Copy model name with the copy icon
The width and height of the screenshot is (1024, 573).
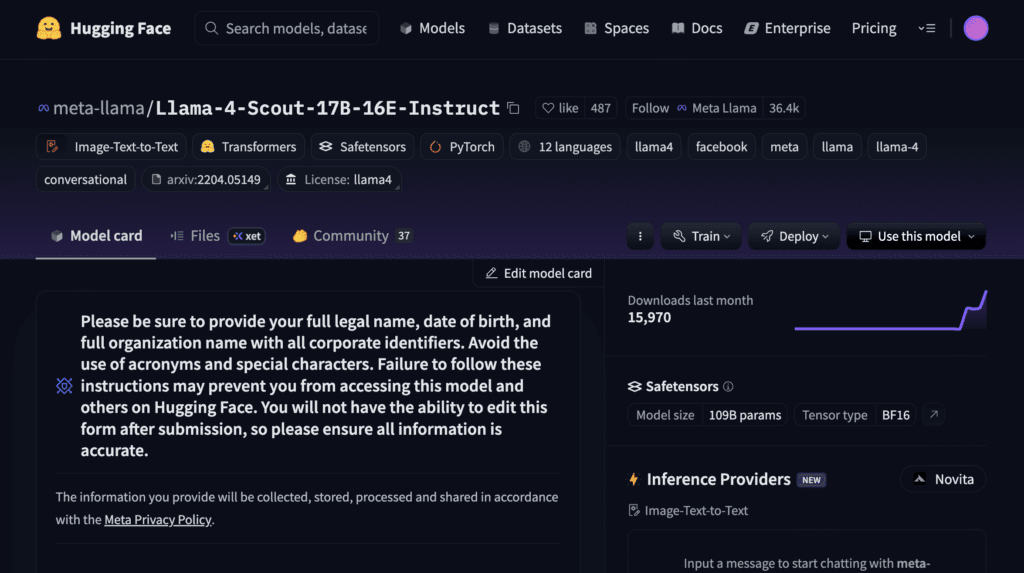point(513,108)
